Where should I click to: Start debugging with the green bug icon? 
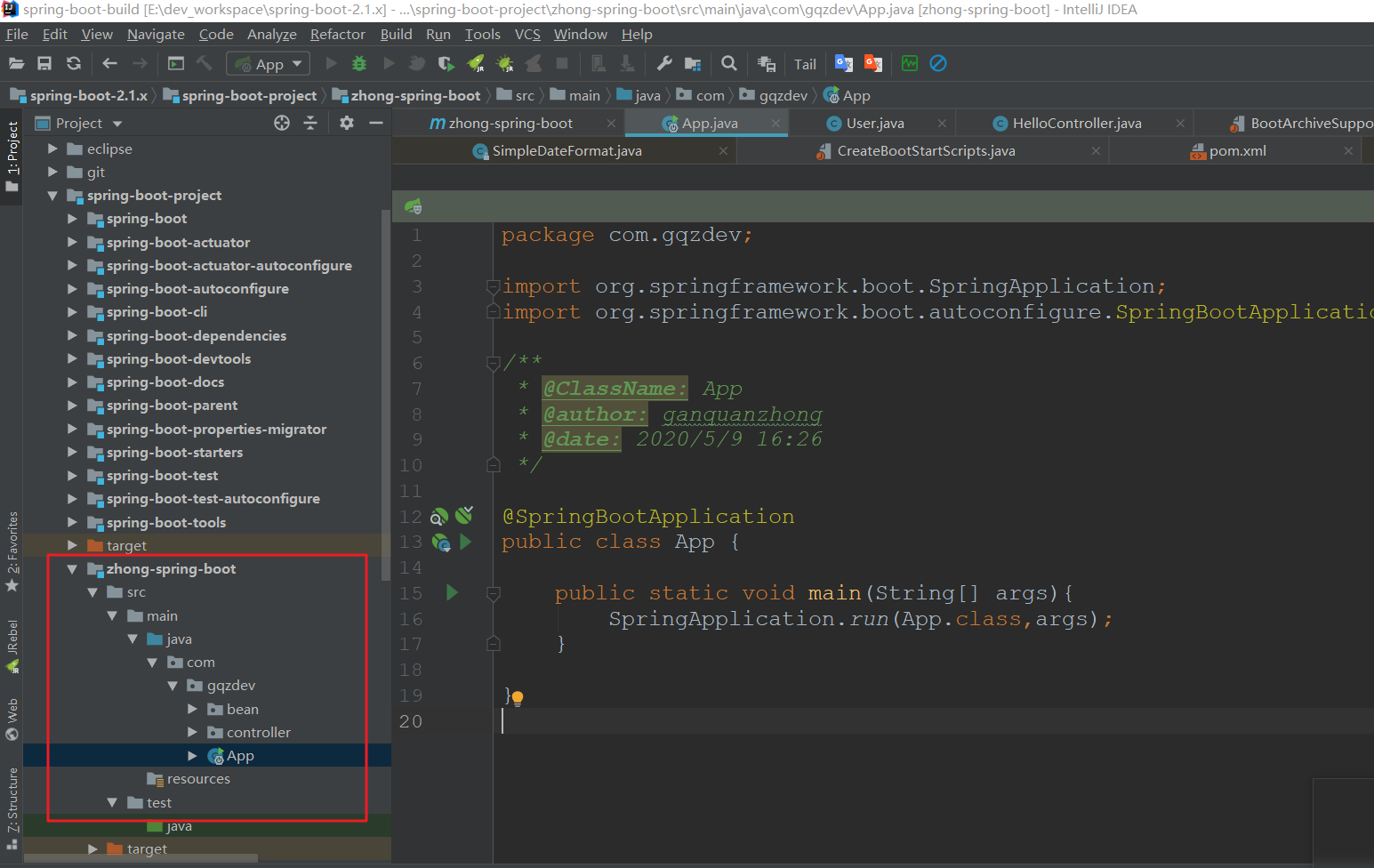pyautogui.click(x=359, y=63)
